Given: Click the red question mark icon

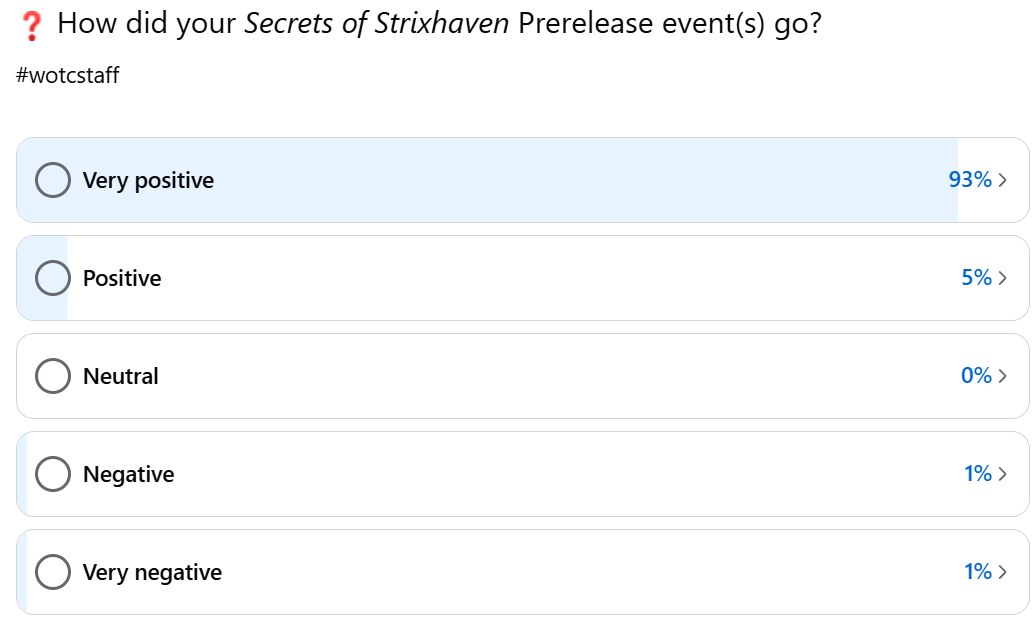Looking at the screenshot, I should (31, 24).
